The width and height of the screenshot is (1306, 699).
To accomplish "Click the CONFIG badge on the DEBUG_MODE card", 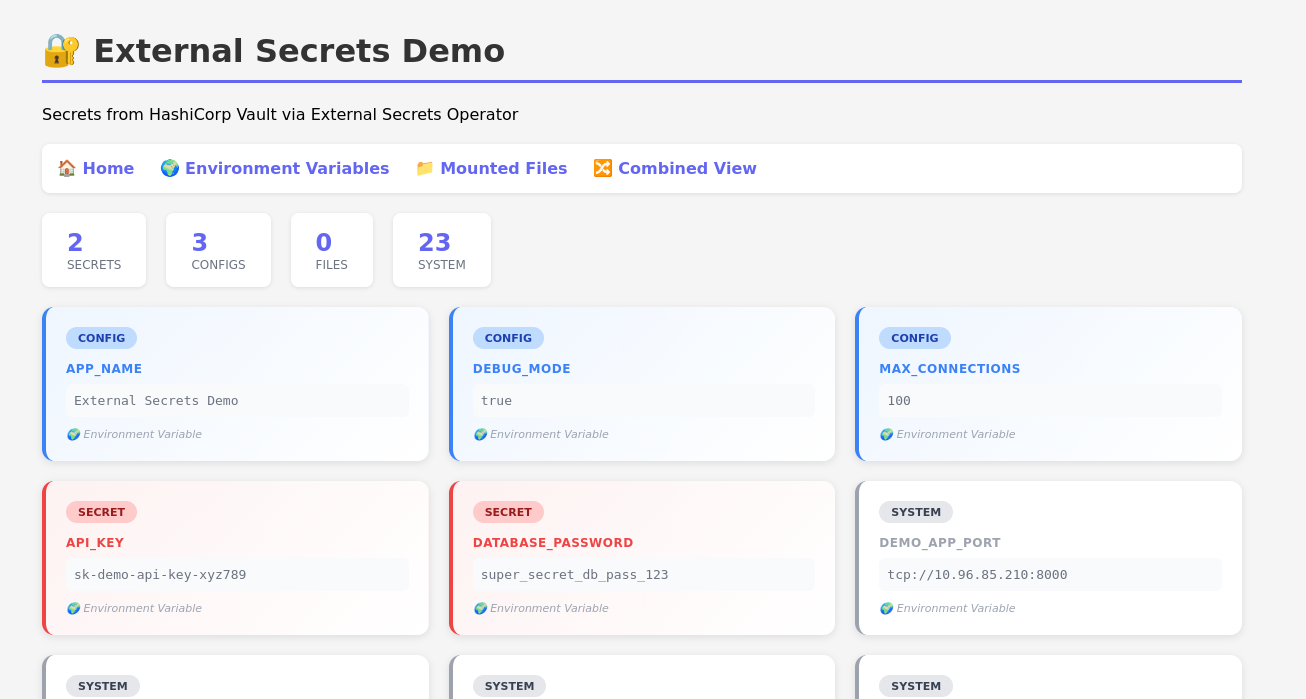I will tap(508, 338).
